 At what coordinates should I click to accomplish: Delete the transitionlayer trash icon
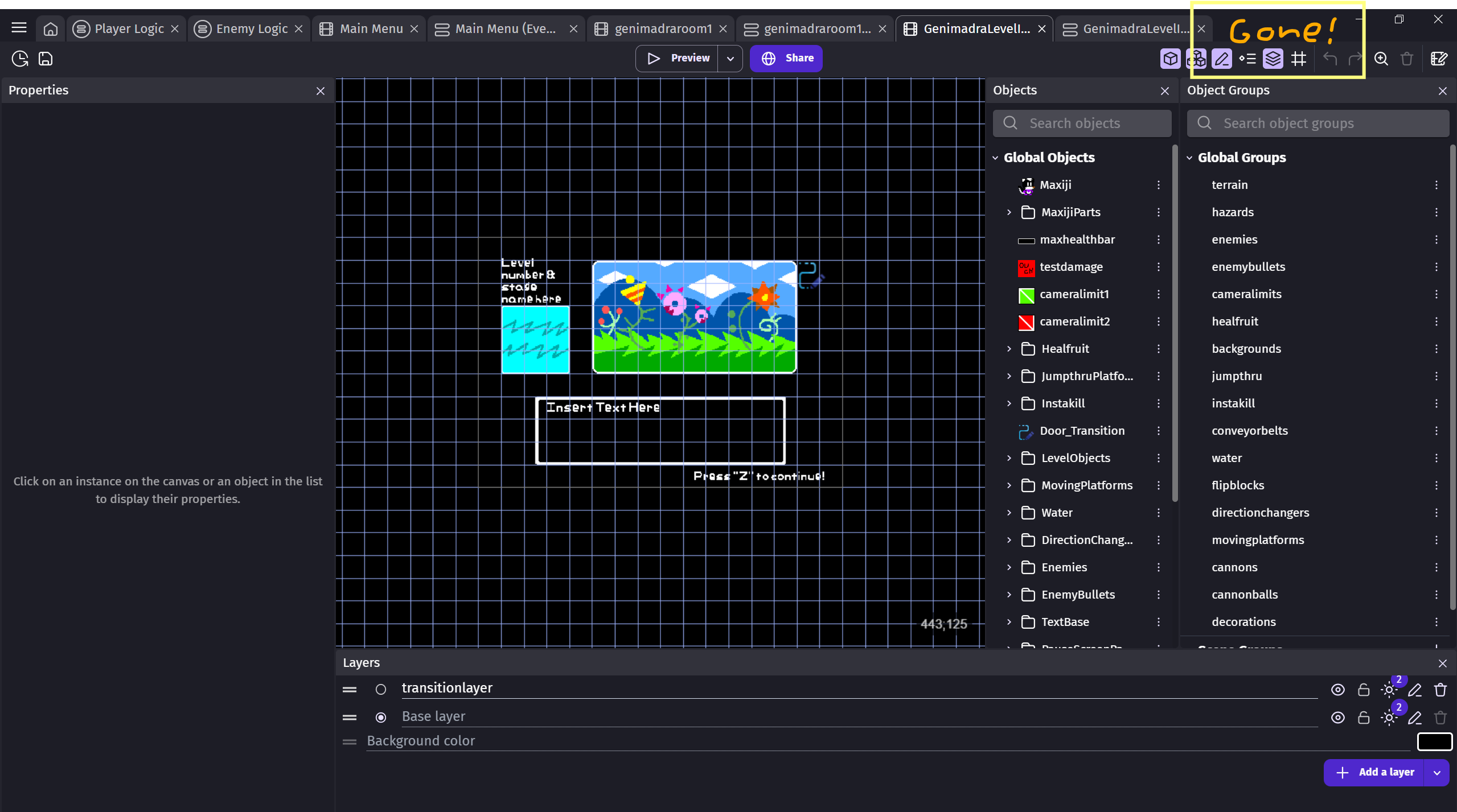[1440, 690]
